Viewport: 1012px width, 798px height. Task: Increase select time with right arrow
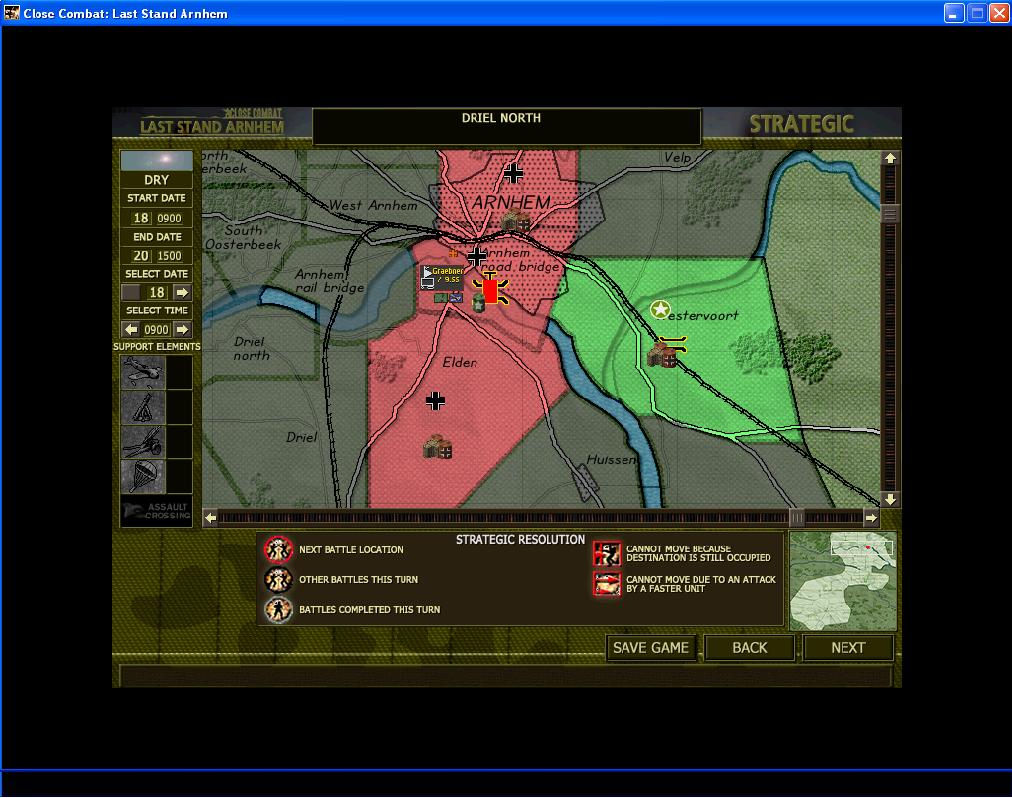pyautogui.click(x=183, y=329)
